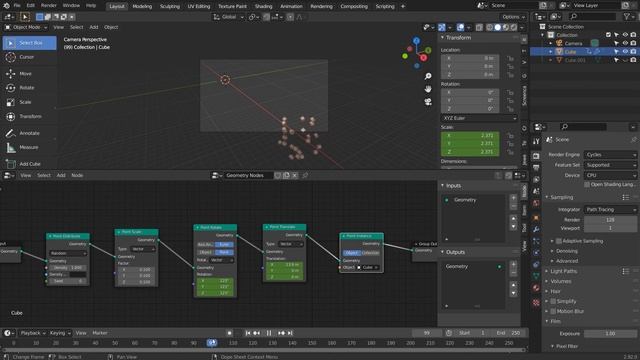Toggle Camera visibility eye in outliner

click(625, 43)
